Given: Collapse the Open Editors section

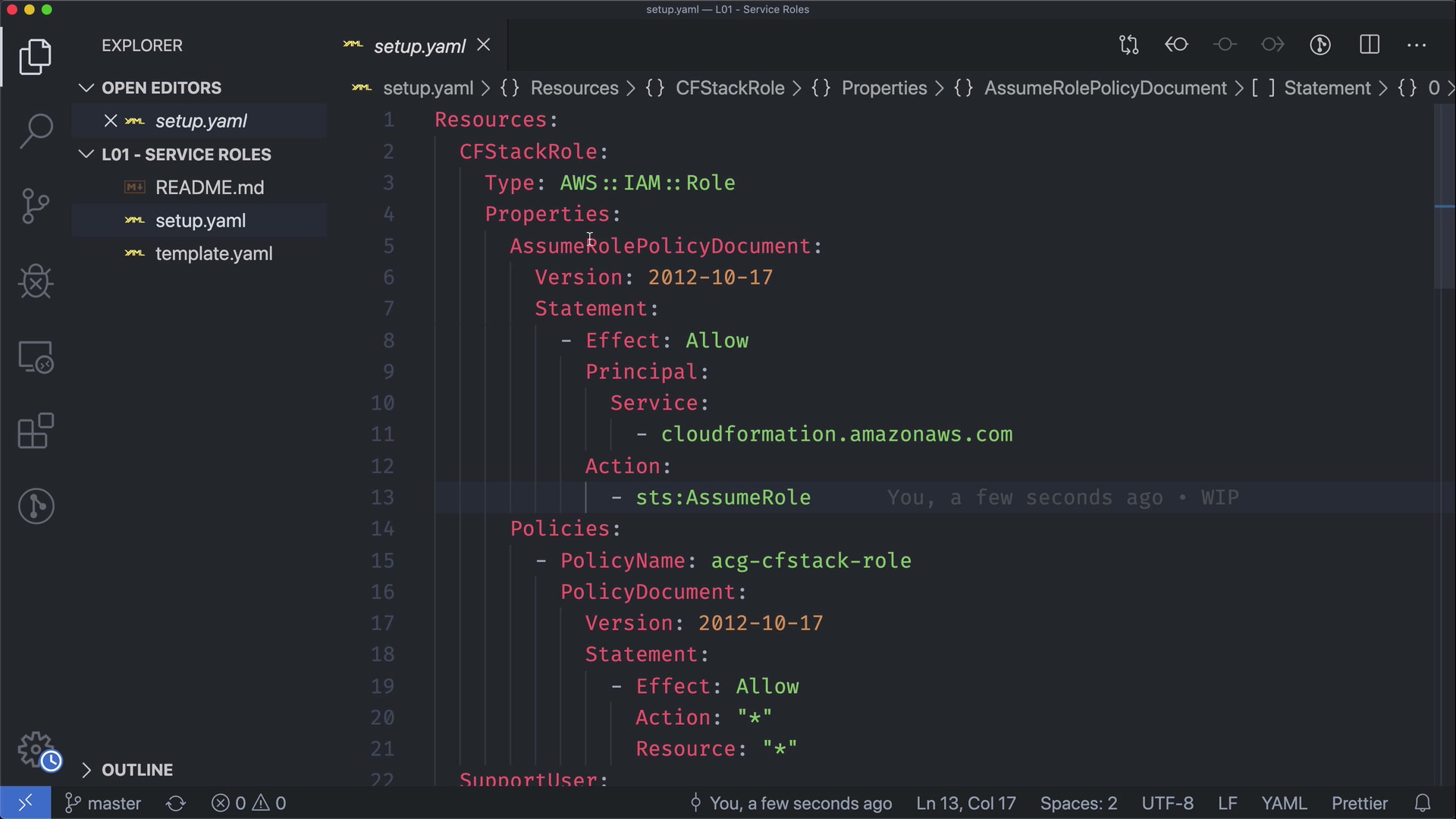Looking at the screenshot, I should click(86, 88).
